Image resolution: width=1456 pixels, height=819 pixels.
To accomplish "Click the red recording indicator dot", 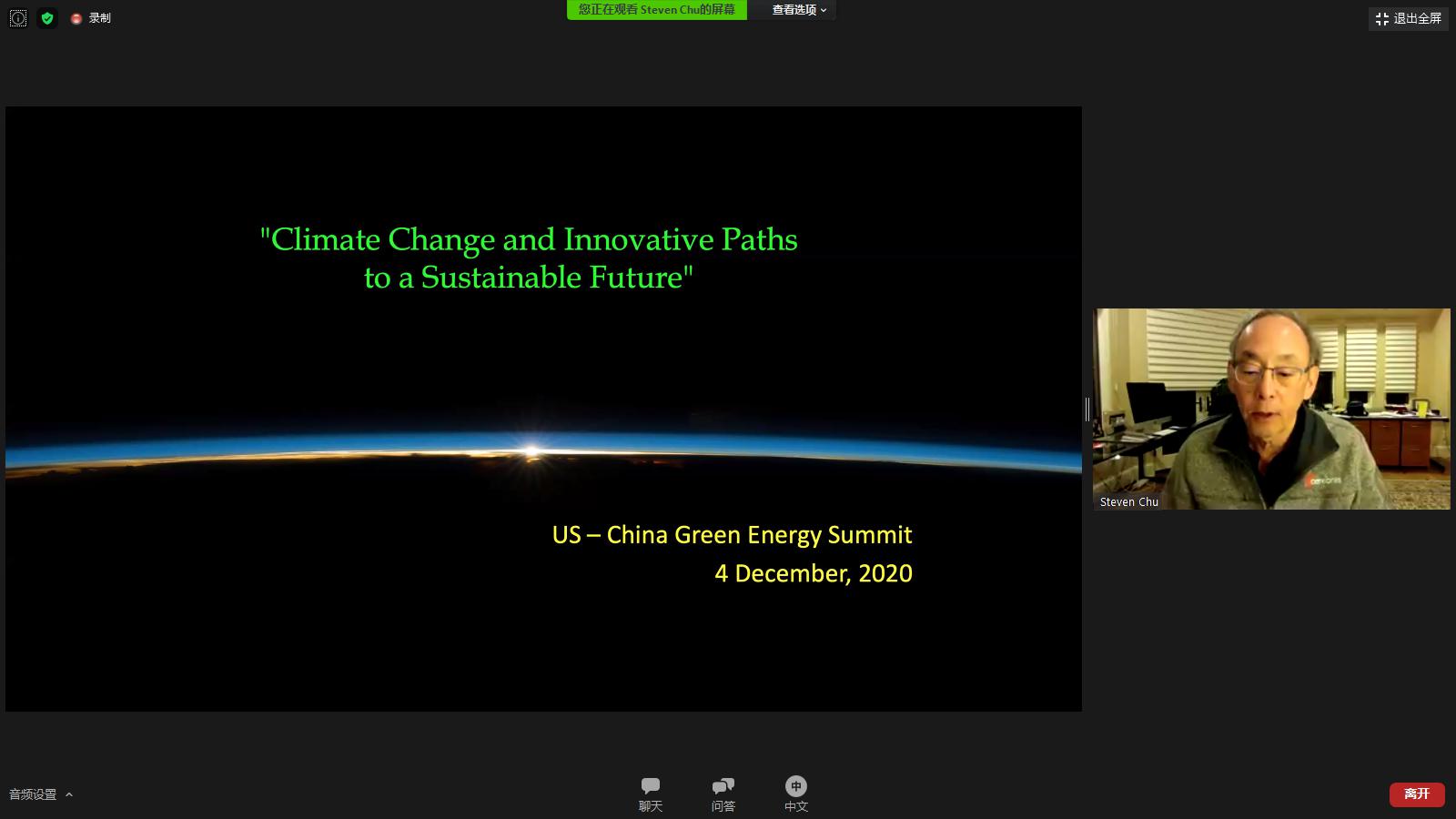I will tap(76, 18).
